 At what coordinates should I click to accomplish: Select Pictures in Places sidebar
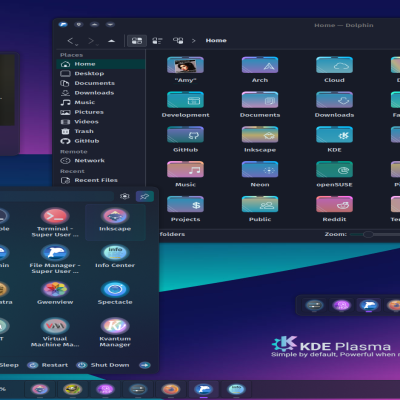(x=101, y=112)
